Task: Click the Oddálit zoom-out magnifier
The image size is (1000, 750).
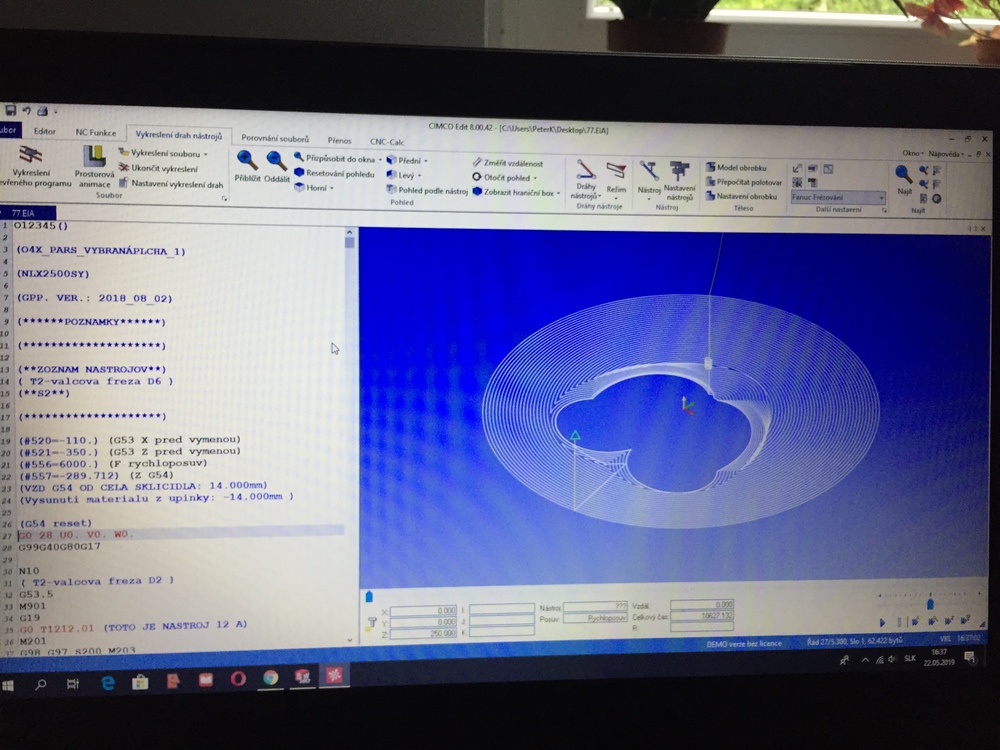Action: (277, 161)
